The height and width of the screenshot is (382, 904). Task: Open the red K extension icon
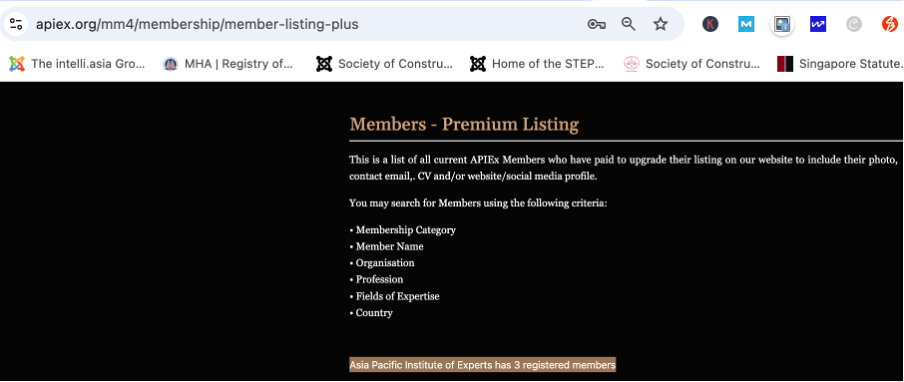(x=710, y=24)
